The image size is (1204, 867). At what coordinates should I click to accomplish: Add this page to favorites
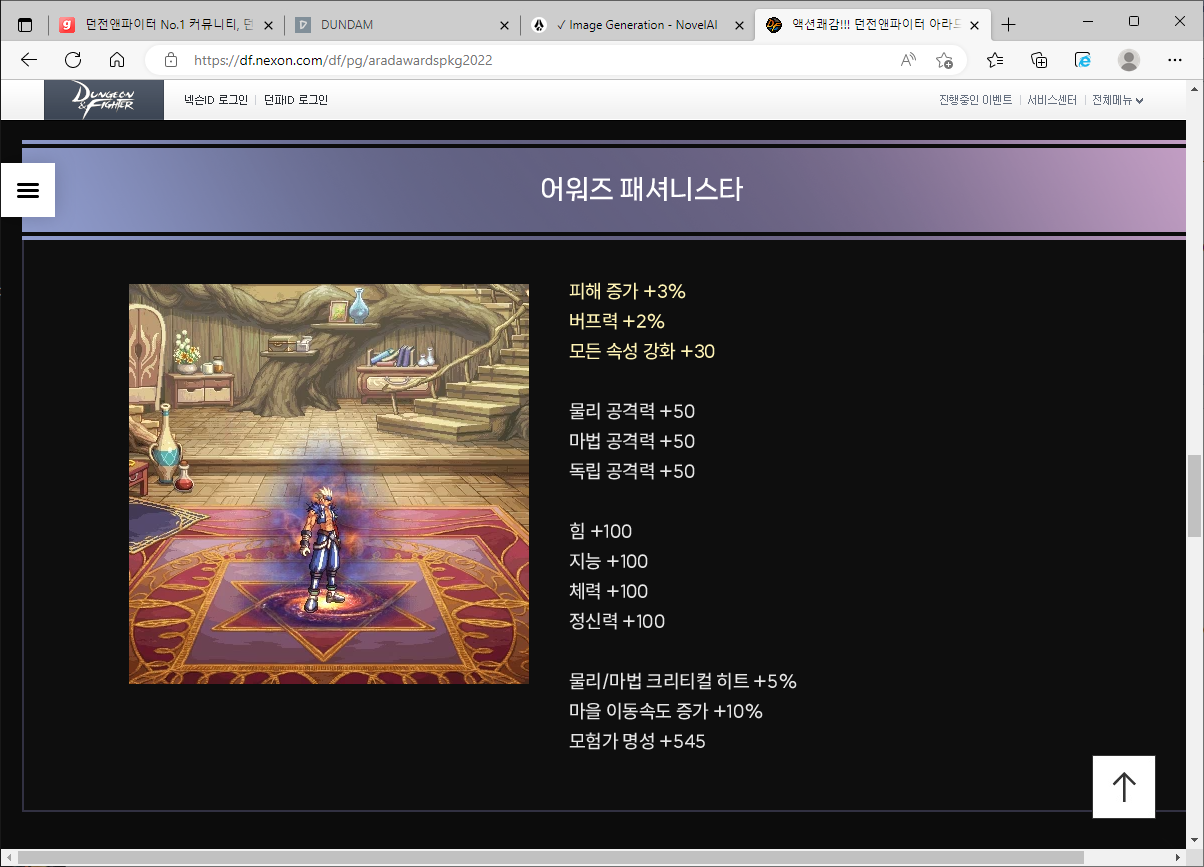pos(944,60)
